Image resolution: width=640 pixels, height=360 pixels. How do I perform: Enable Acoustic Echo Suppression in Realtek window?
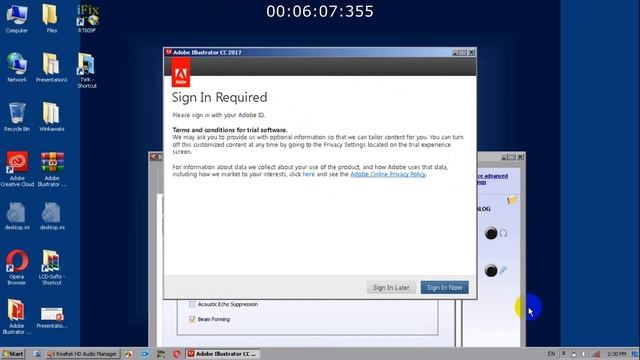(192, 304)
